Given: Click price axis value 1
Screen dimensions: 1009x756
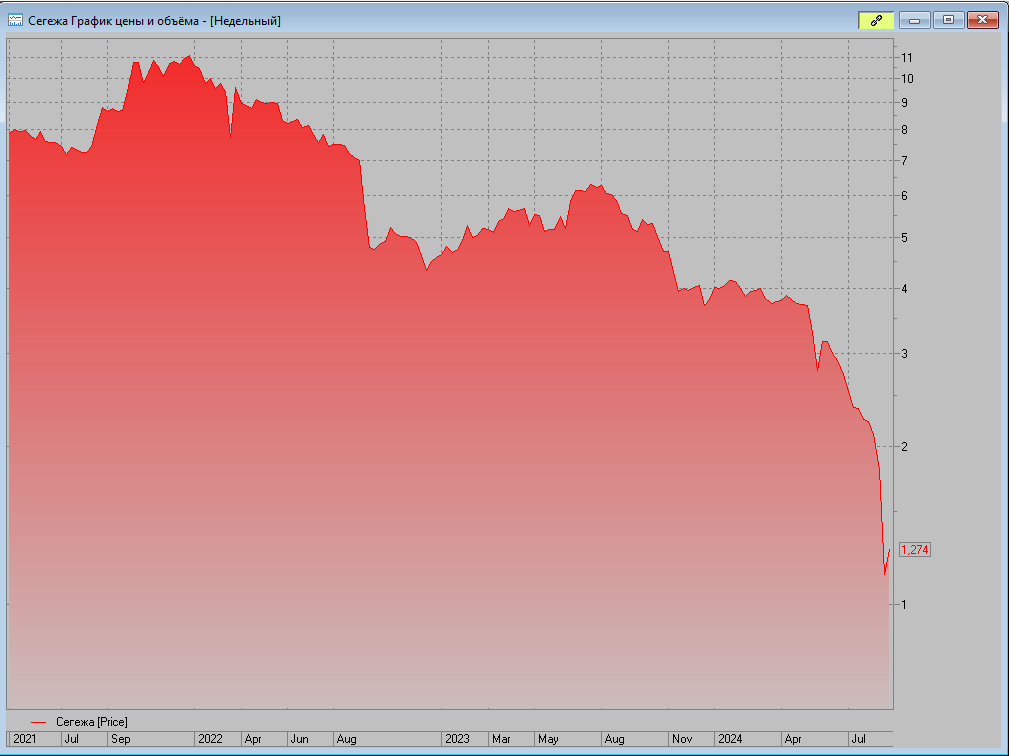Looking at the screenshot, I should pyautogui.click(x=904, y=604).
